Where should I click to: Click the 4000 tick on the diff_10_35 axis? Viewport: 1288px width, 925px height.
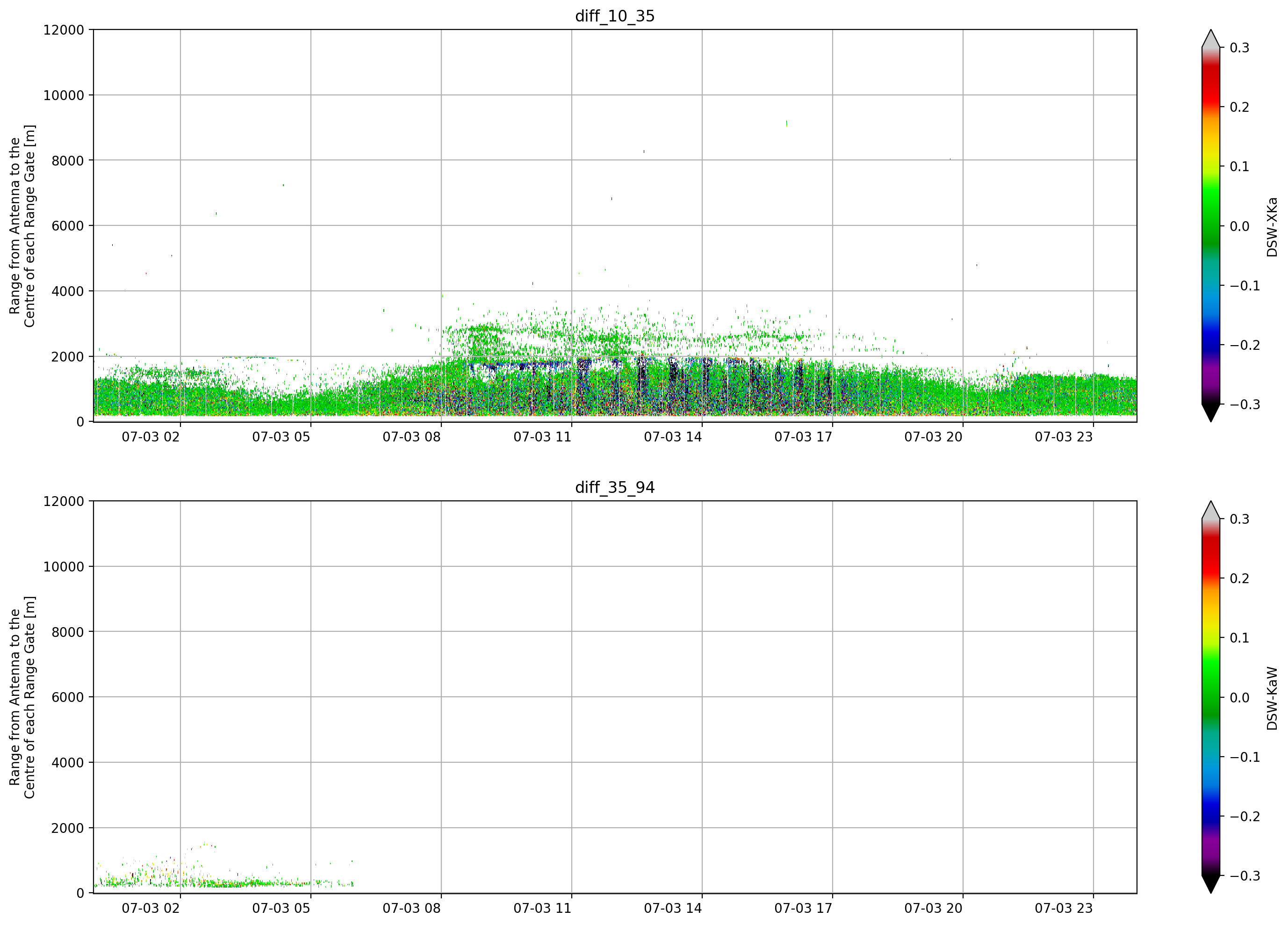[x=68, y=291]
